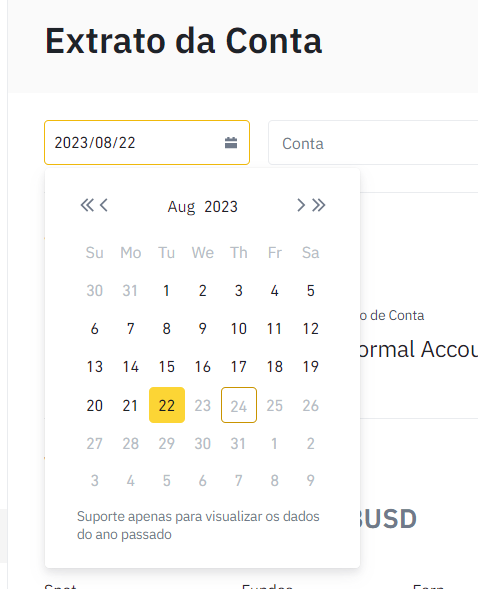Viewport: 478px width, 589px height.
Task: Select July 31 in previous month
Action: point(131,291)
